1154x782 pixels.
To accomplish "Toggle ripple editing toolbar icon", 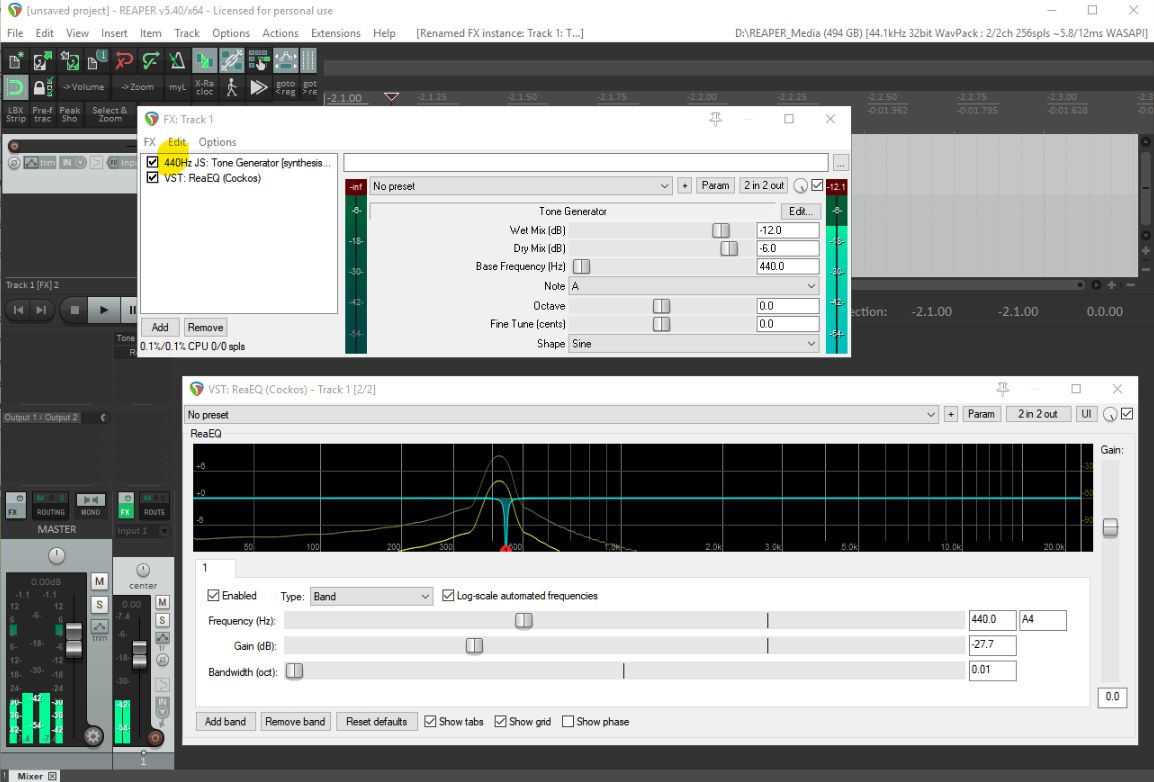I will [258, 61].
